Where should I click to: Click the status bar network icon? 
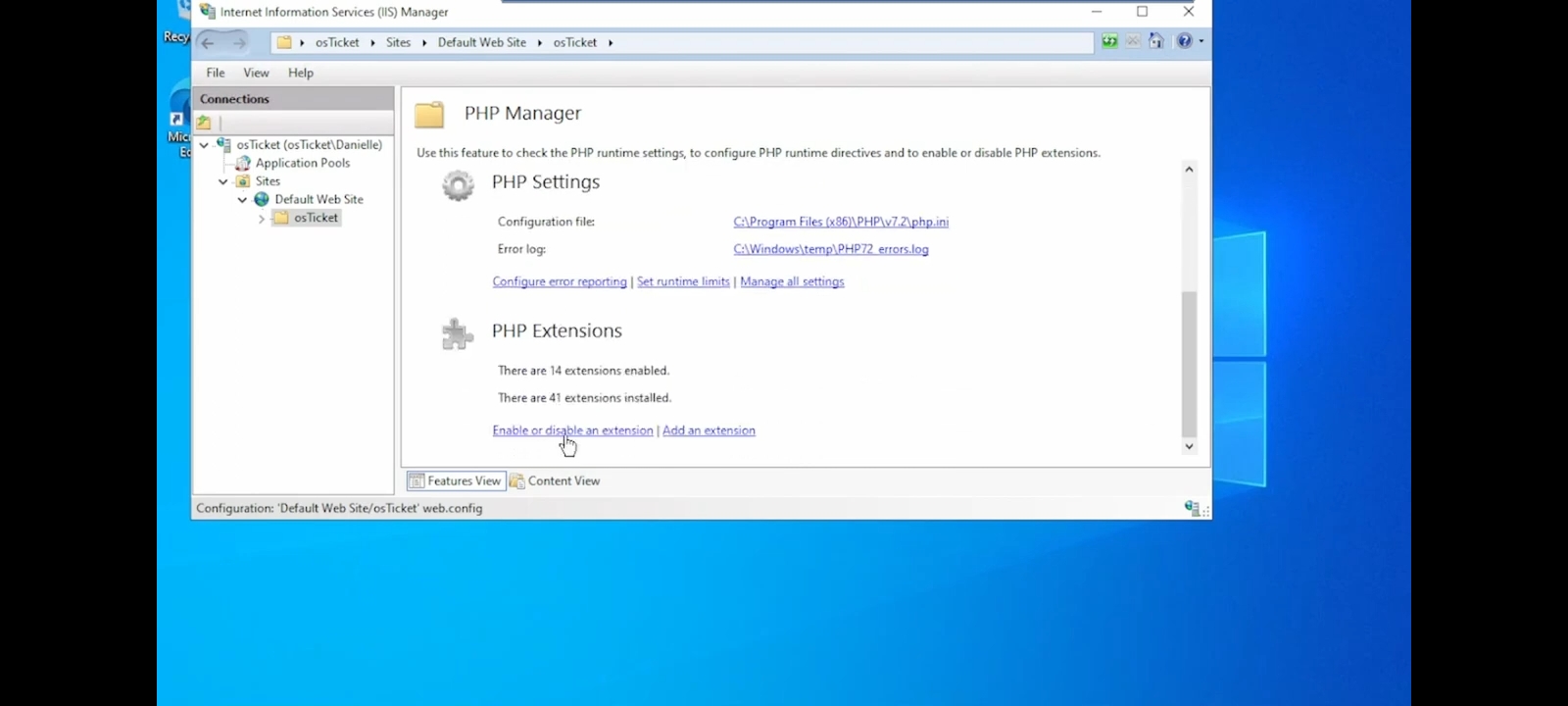[1192, 508]
